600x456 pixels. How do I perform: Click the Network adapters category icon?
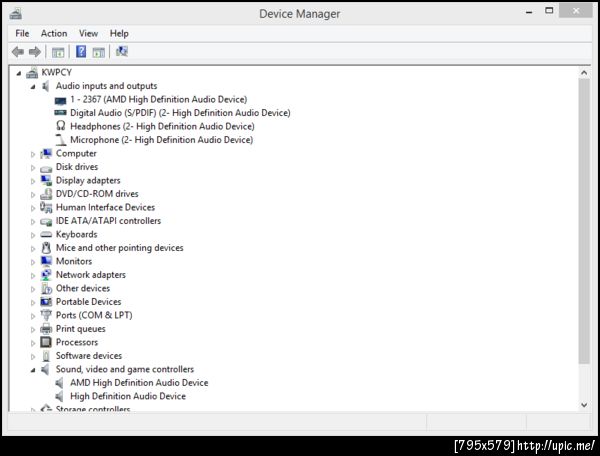(46, 275)
